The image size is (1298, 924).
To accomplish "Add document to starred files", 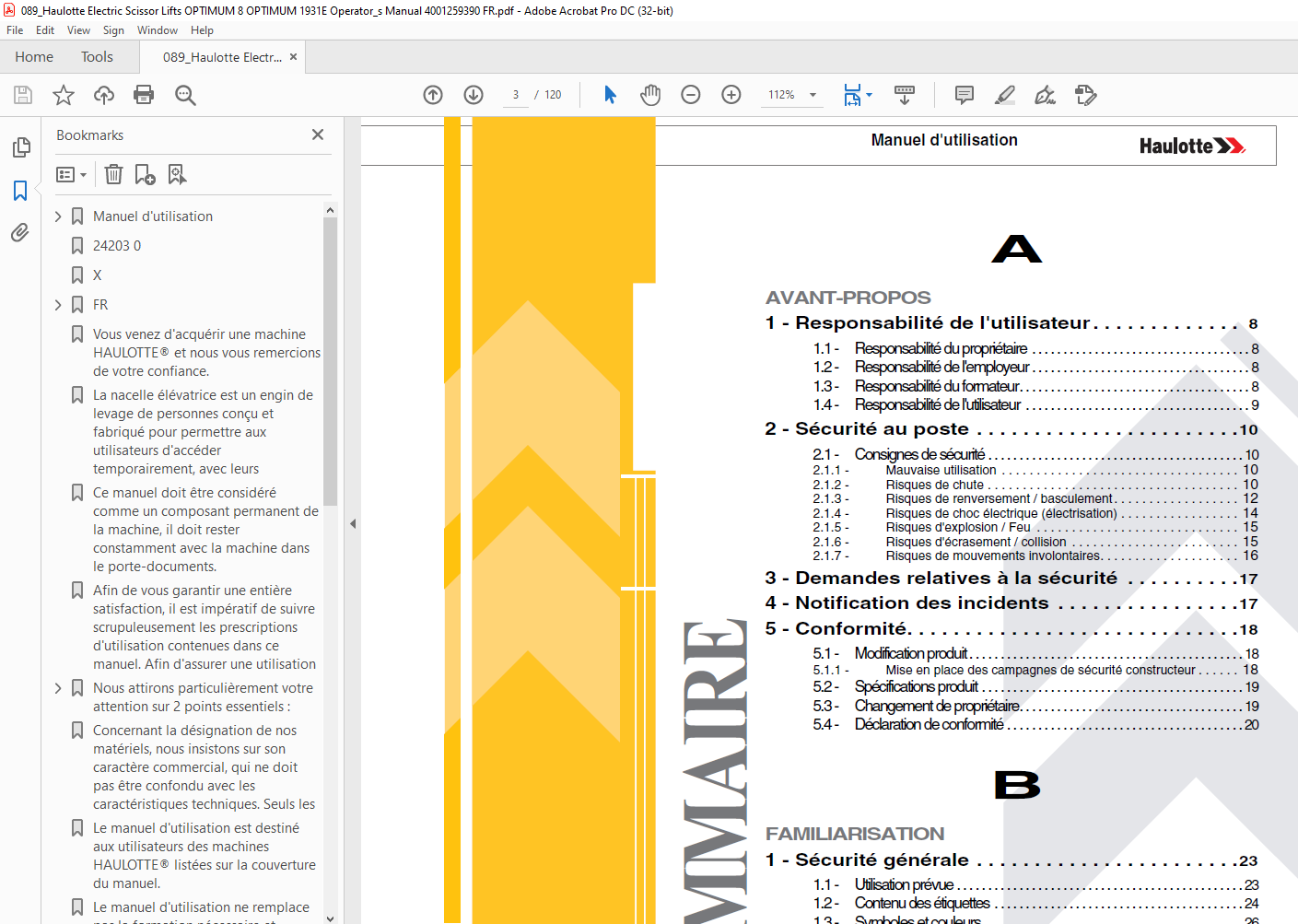I will coord(64,95).
